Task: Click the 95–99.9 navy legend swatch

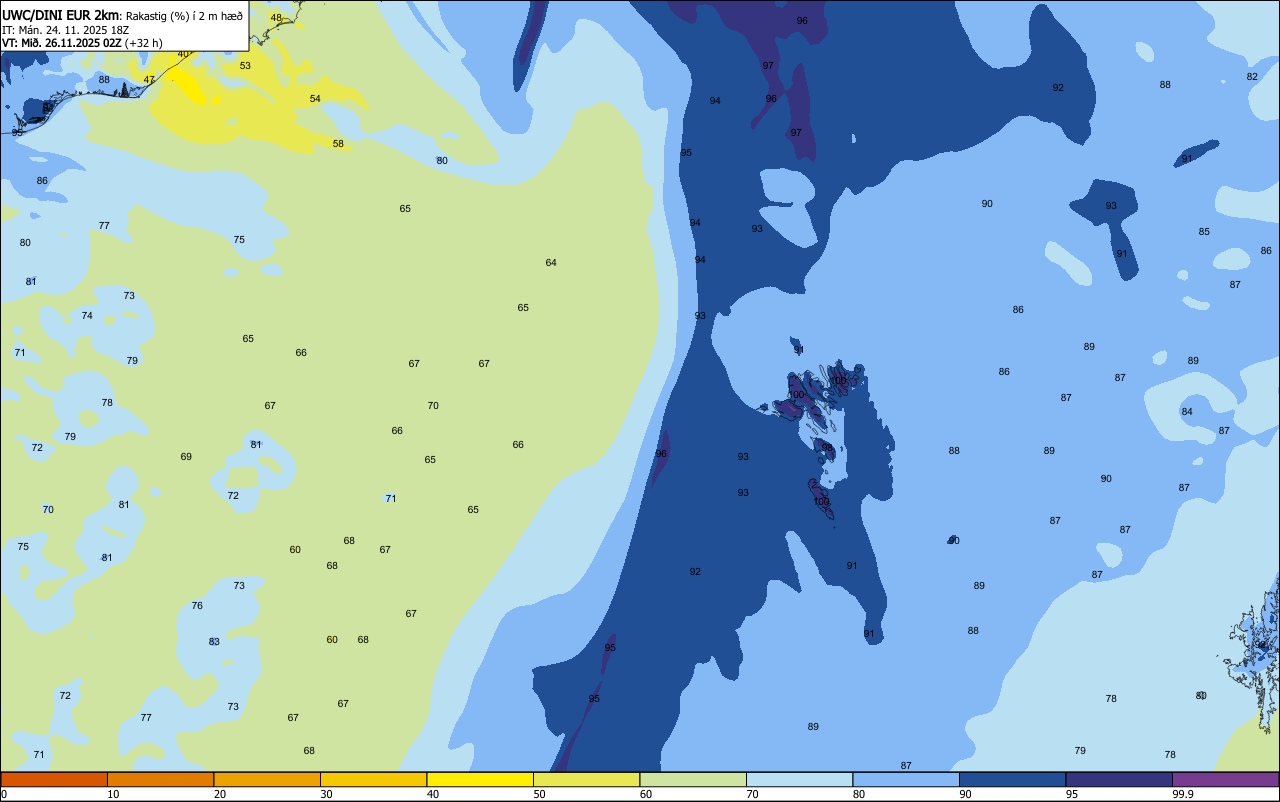Action: coord(1119,779)
